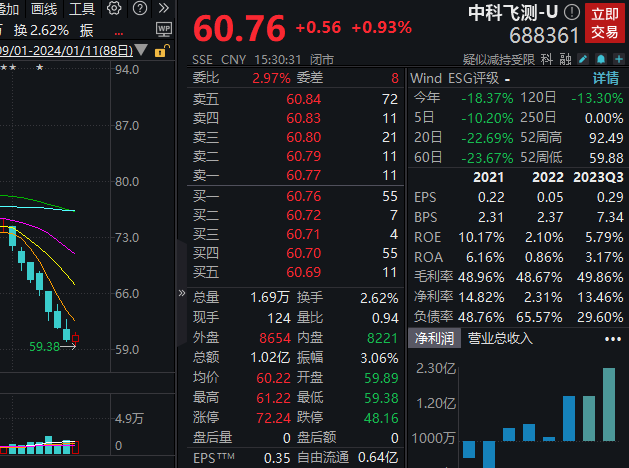Click the 59.38 low price marker
The width and height of the screenshot is (629, 468).
44,346
